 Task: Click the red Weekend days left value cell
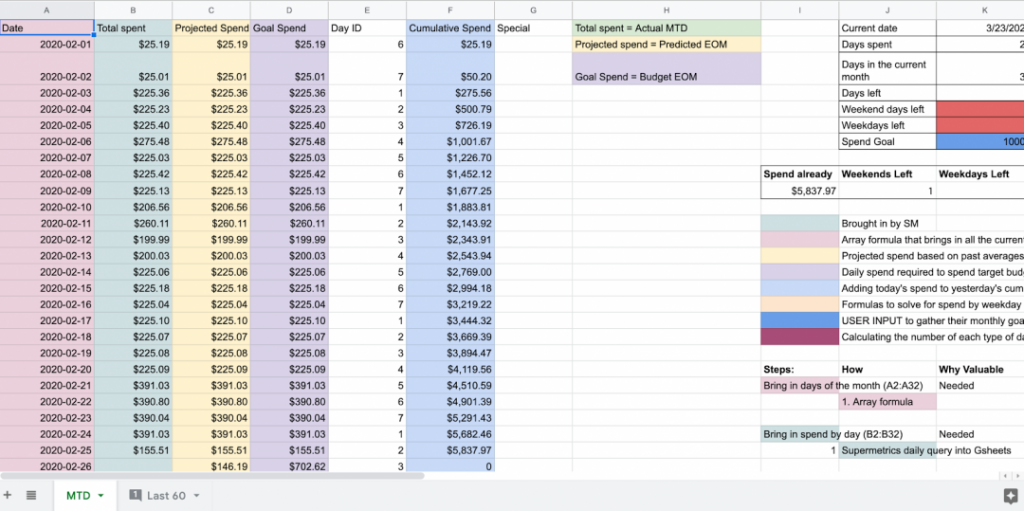coord(980,109)
